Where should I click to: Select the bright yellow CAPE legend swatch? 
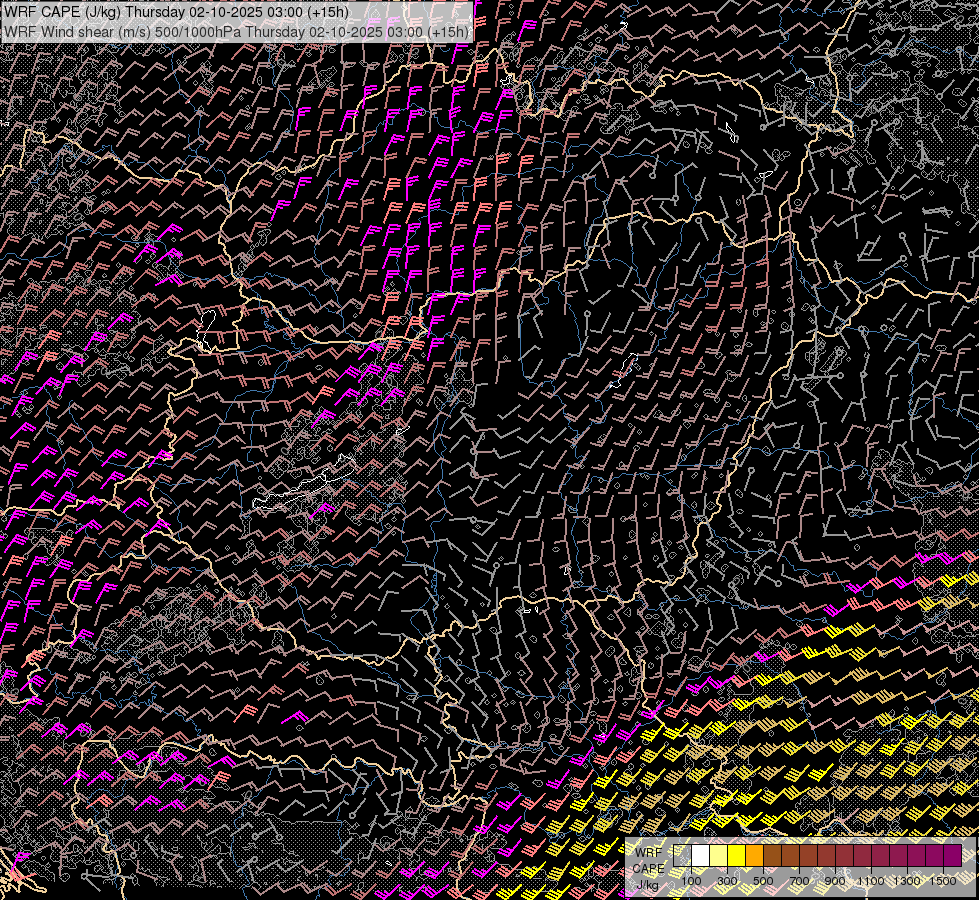point(736,856)
